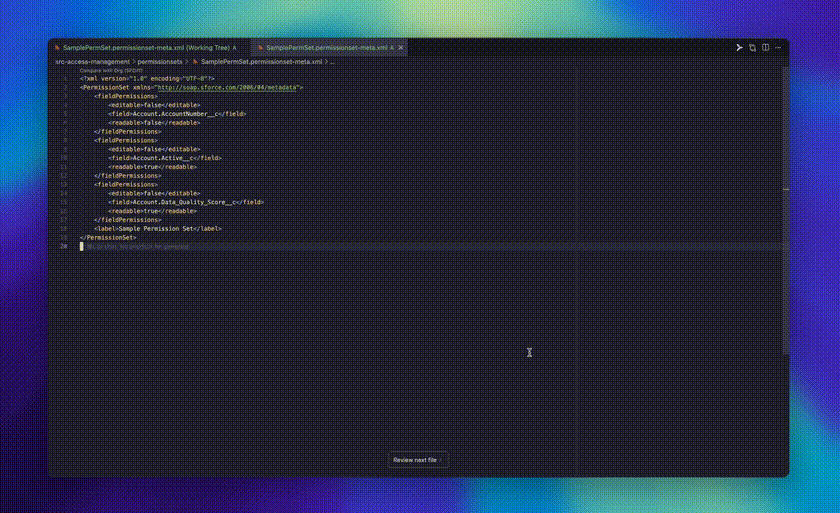Click the vertical scrollbar of the editor
Viewport: 840px width, 513px height.
coord(786,210)
